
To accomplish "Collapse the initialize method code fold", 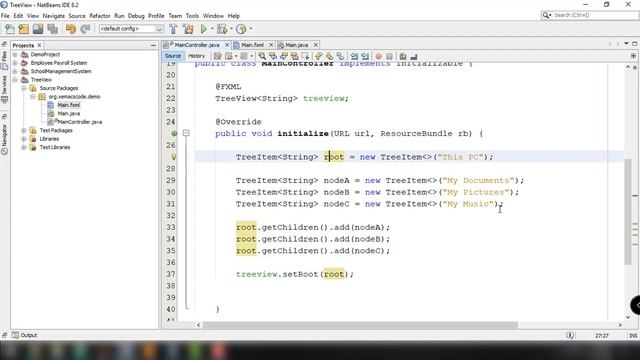I will 186,133.
